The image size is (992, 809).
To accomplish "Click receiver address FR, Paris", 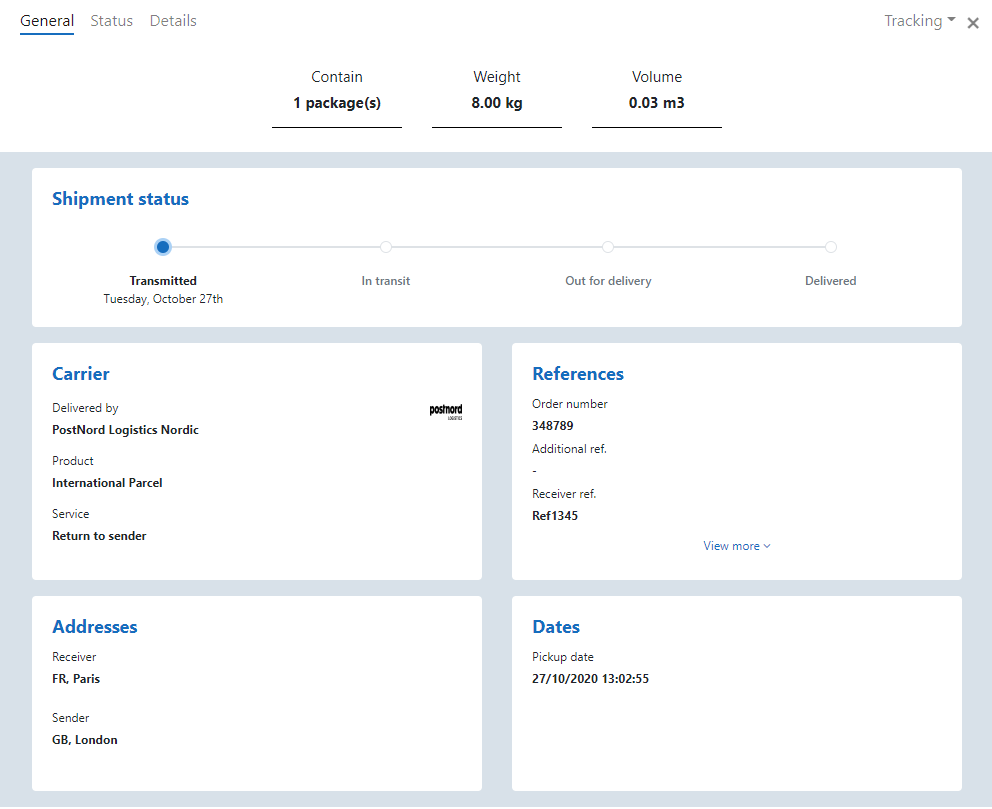I will 76,679.
